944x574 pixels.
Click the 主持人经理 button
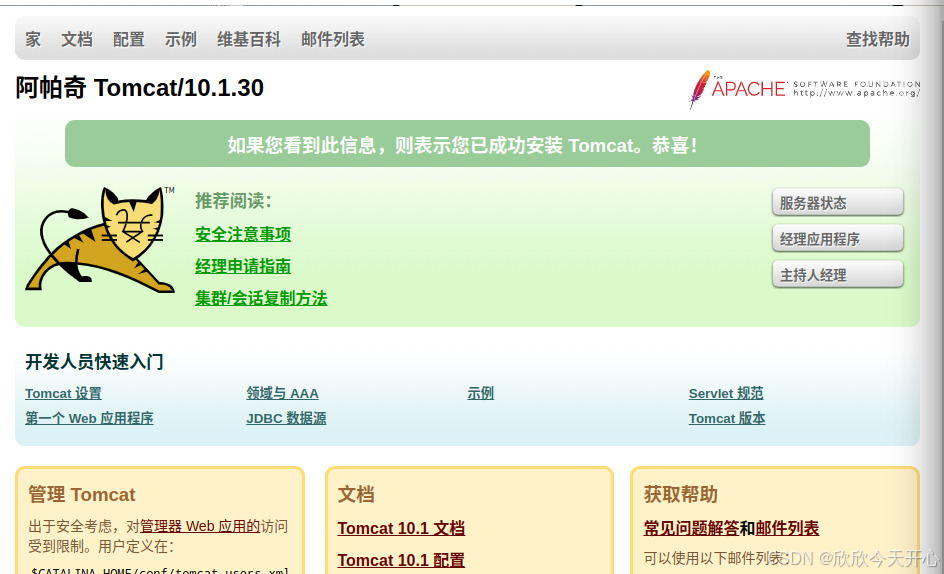(x=838, y=275)
